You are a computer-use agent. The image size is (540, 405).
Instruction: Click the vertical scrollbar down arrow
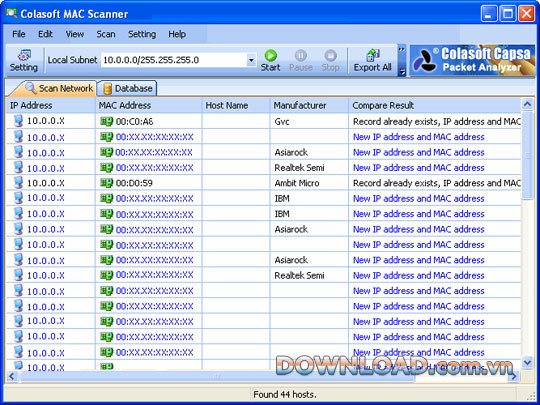click(x=527, y=363)
